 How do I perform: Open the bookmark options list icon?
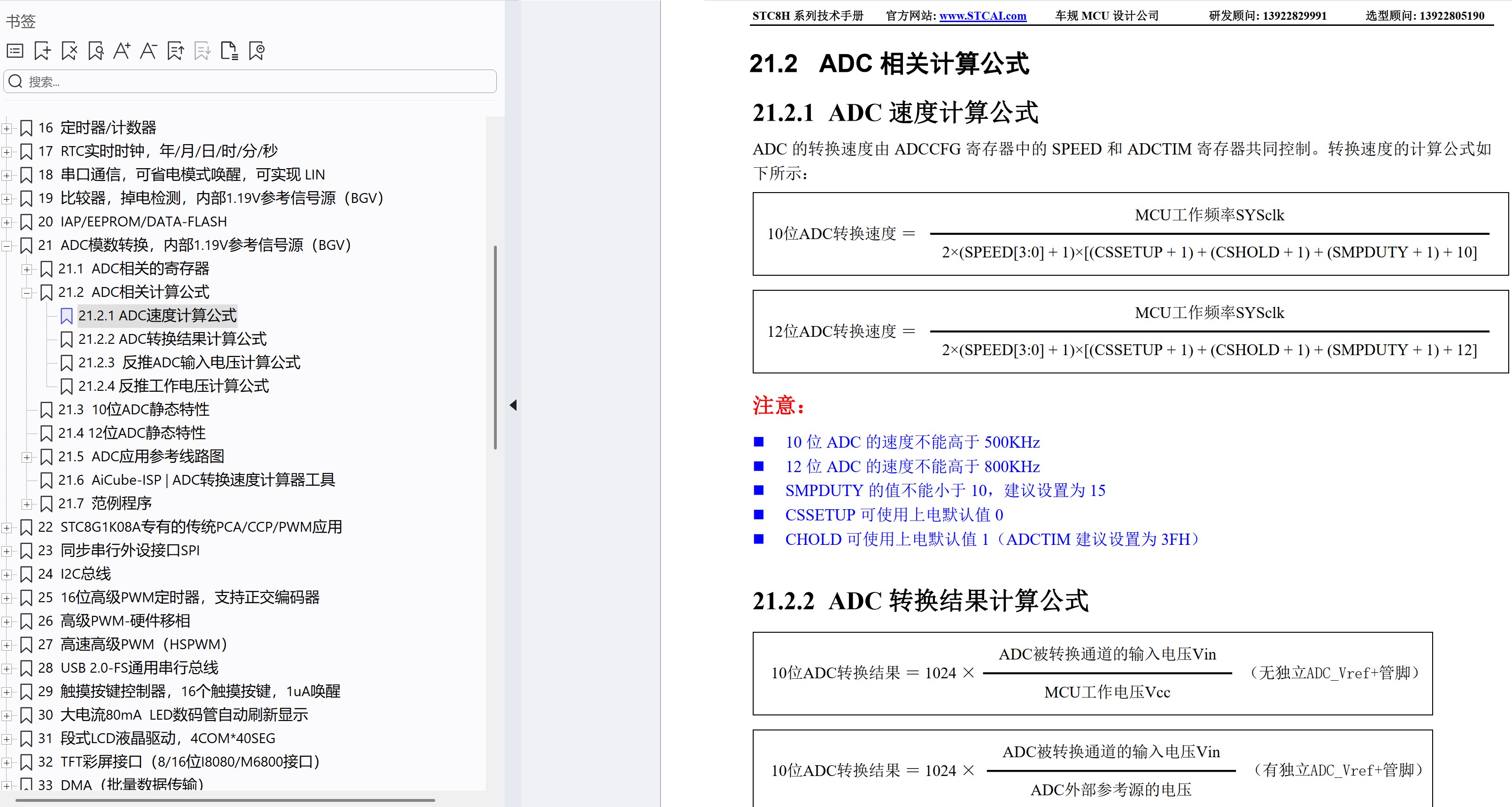pos(15,51)
